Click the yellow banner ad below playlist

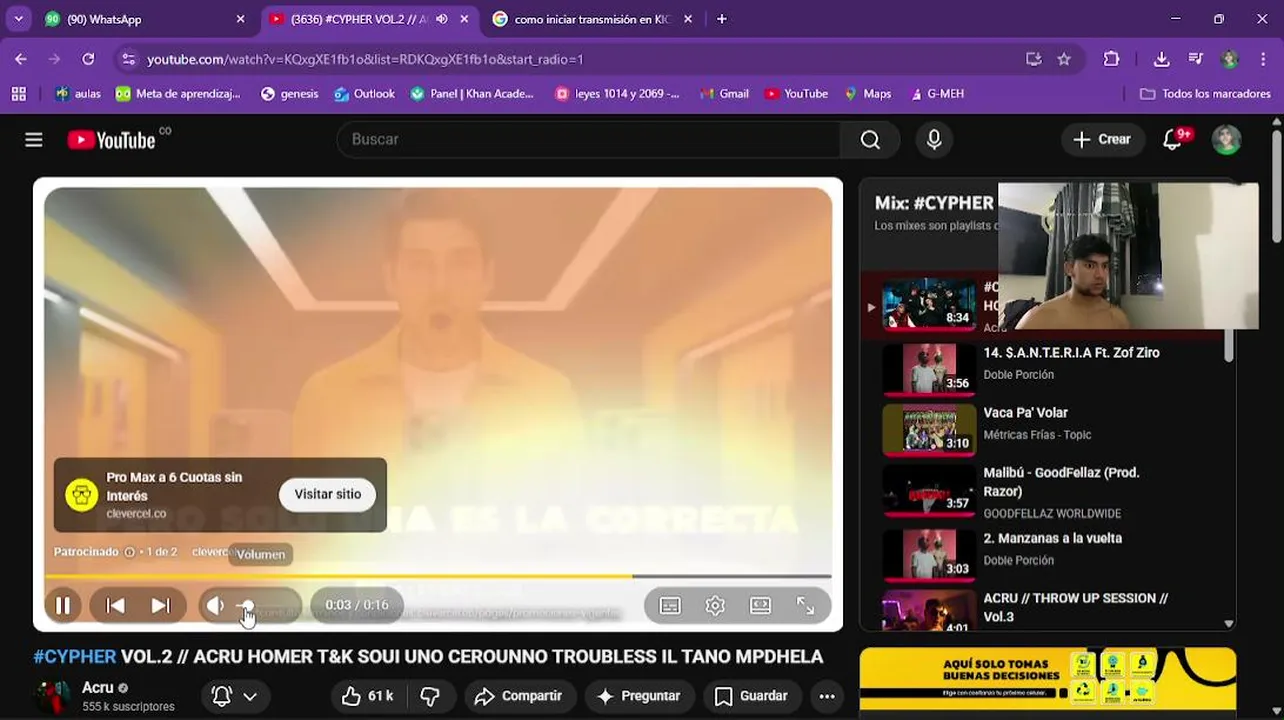click(x=1047, y=680)
